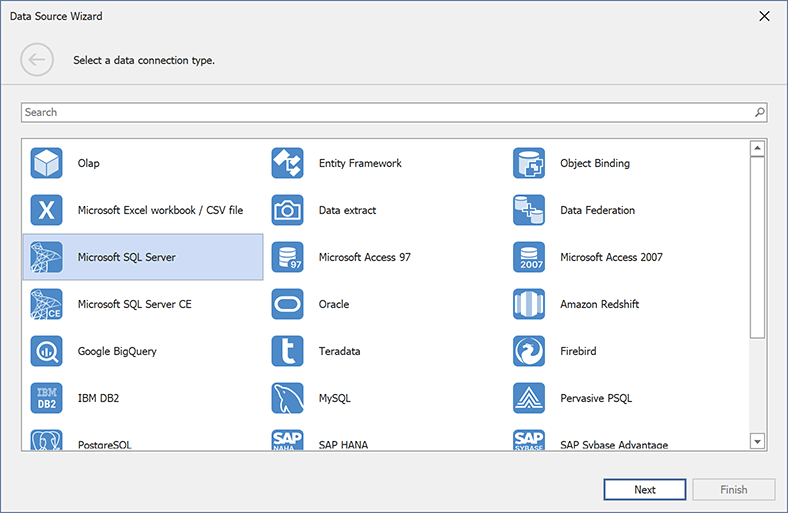Viewport: 788px width, 513px height.
Task: Click the Next button
Action: [644, 489]
